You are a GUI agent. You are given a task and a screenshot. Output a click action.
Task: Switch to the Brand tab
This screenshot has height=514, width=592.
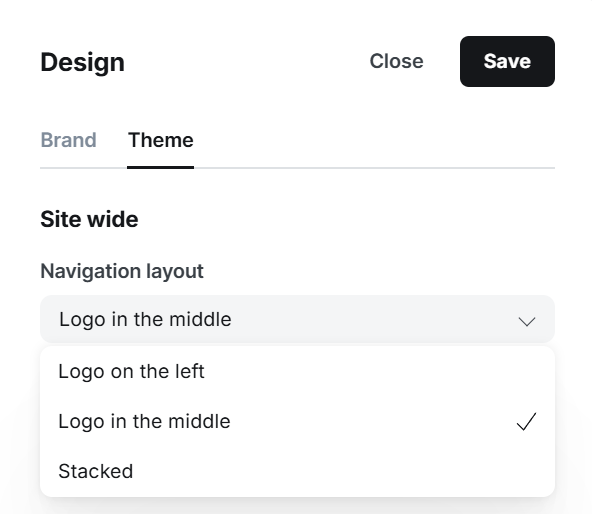click(68, 140)
